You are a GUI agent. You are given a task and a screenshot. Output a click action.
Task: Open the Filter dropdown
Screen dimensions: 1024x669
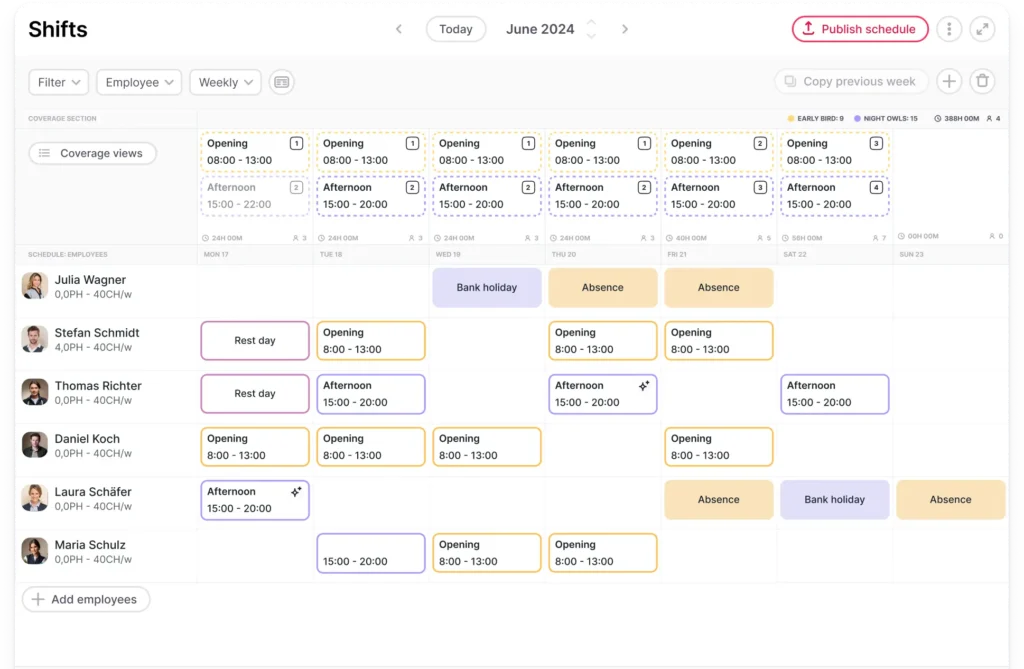59,82
